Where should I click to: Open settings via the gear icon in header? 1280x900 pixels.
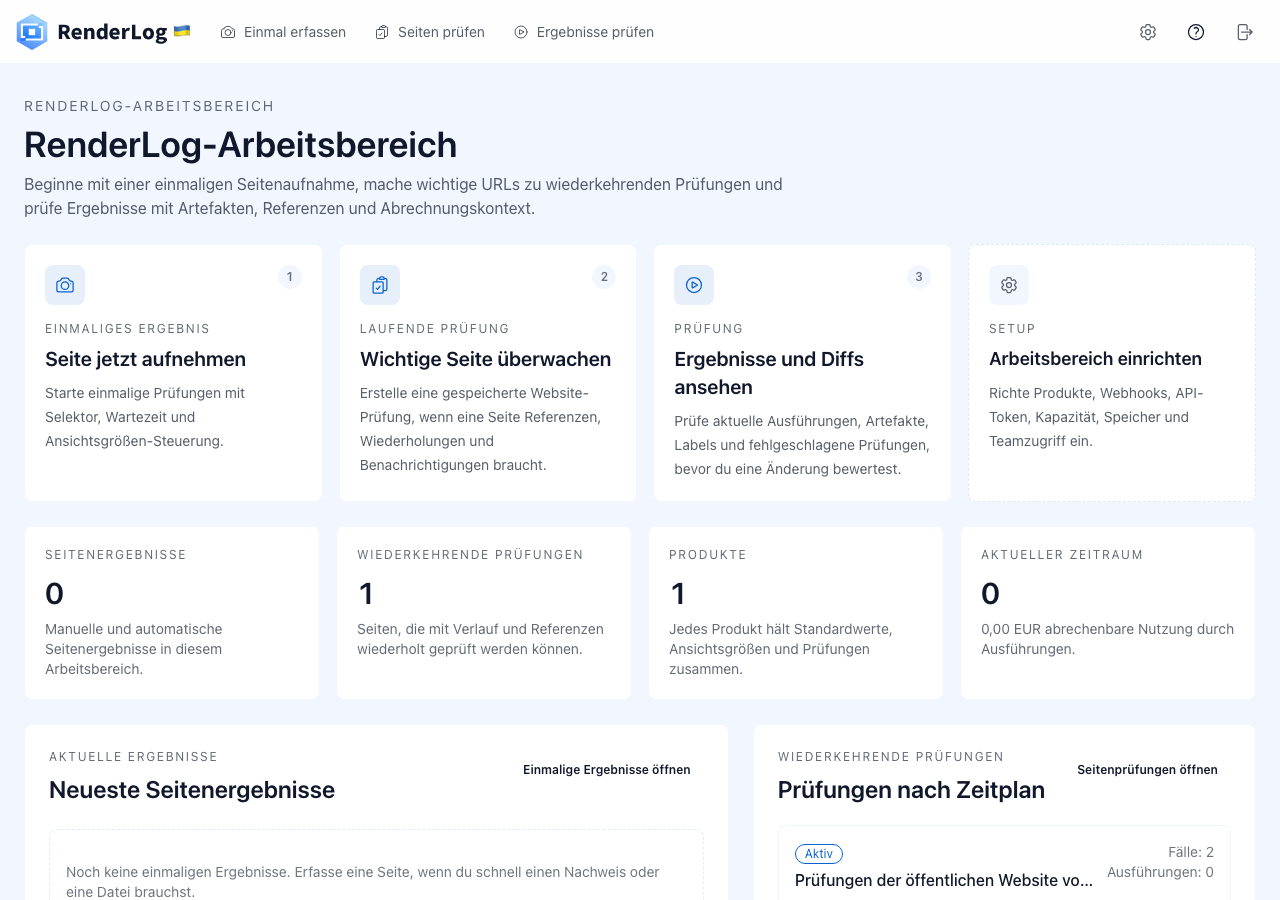point(1148,32)
